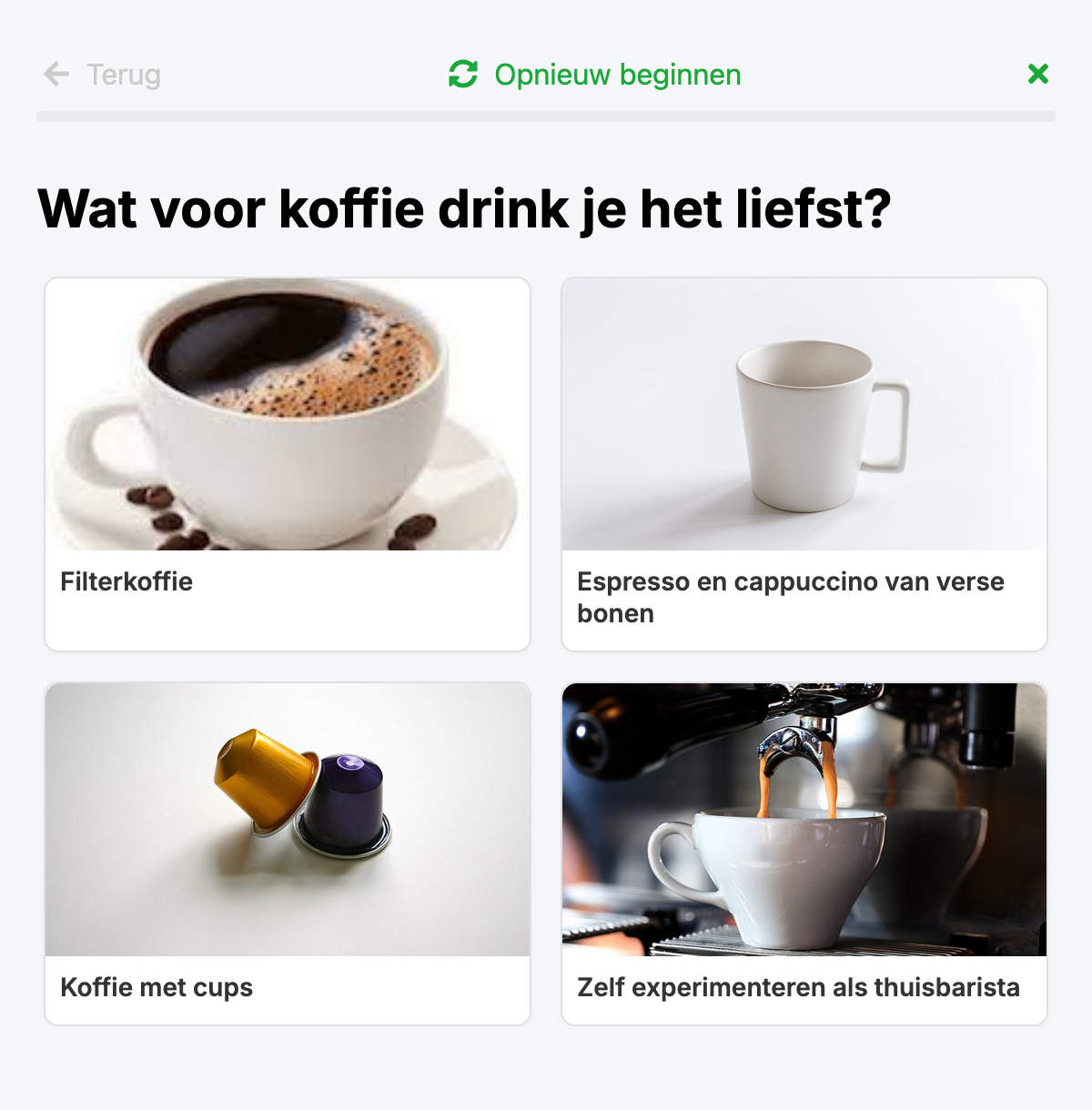Select the coffee capsules photo

click(x=288, y=820)
